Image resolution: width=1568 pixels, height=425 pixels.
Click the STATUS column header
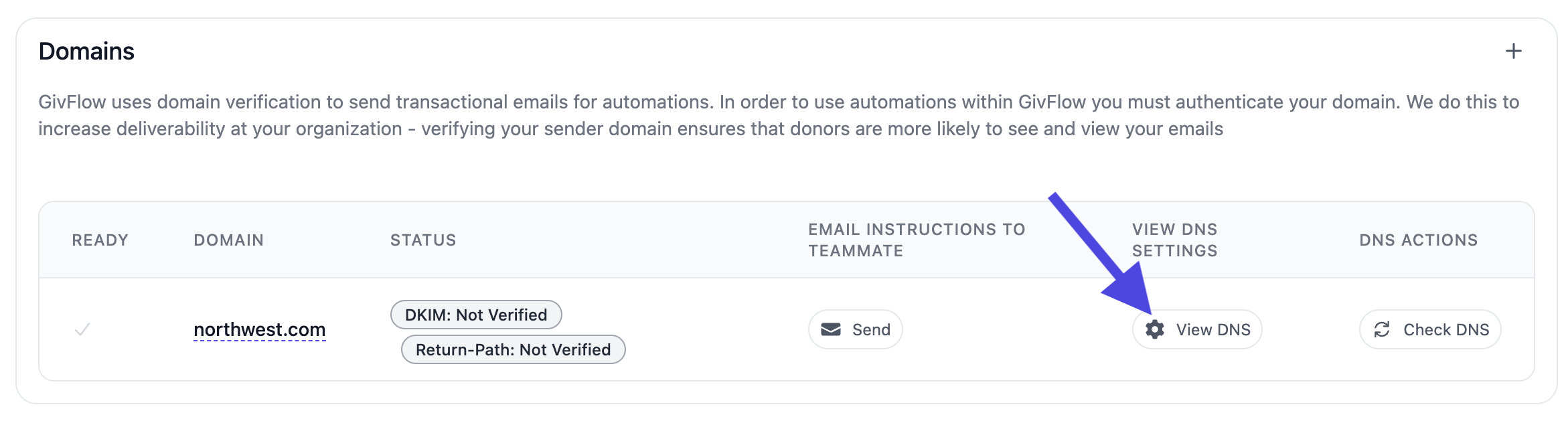coord(423,240)
